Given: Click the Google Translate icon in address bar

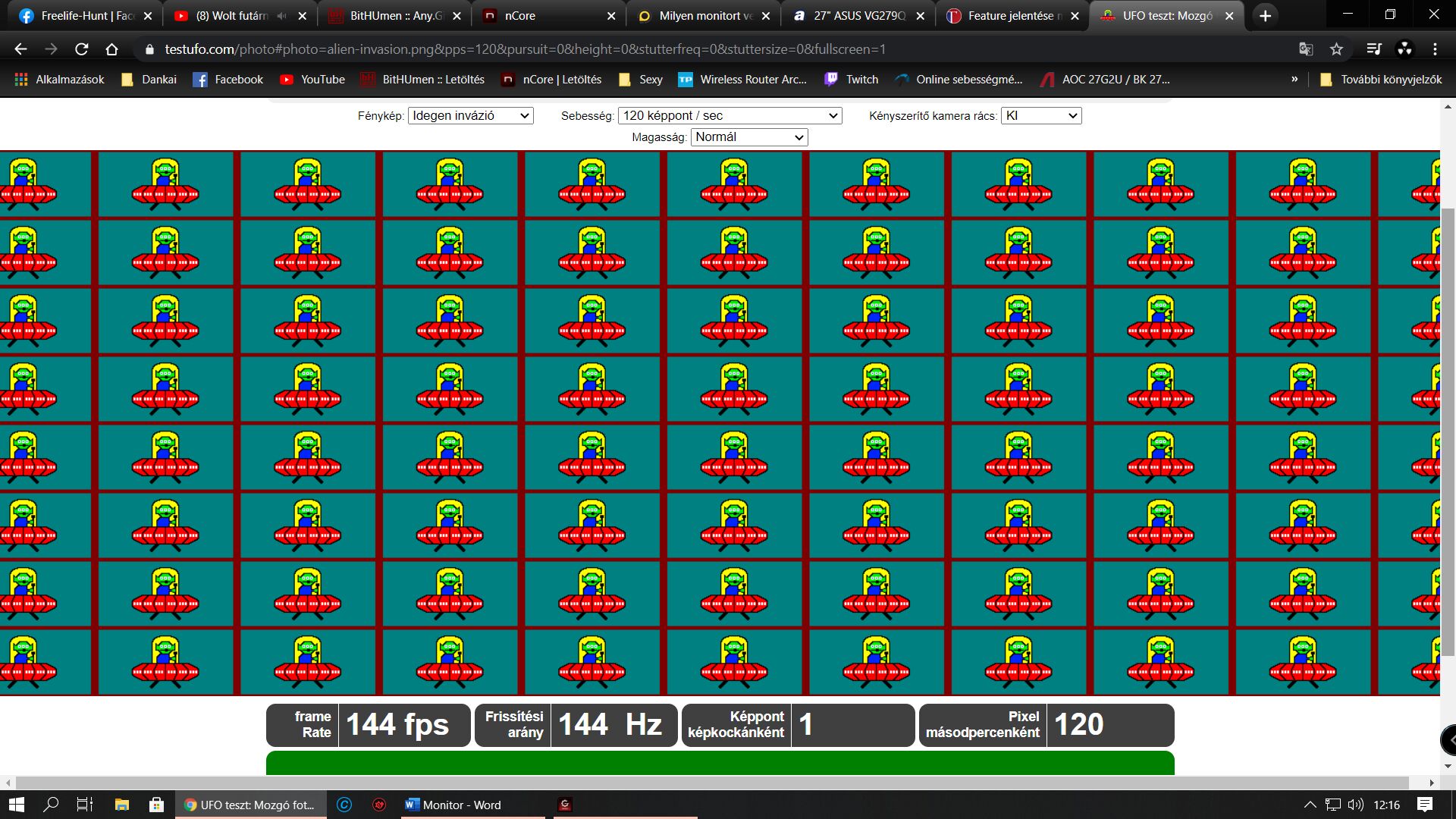Looking at the screenshot, I should coord(1305,49).
